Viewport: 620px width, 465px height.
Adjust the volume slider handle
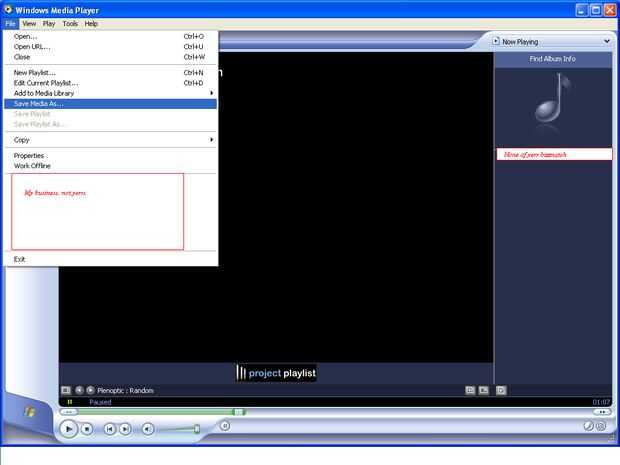197,429
